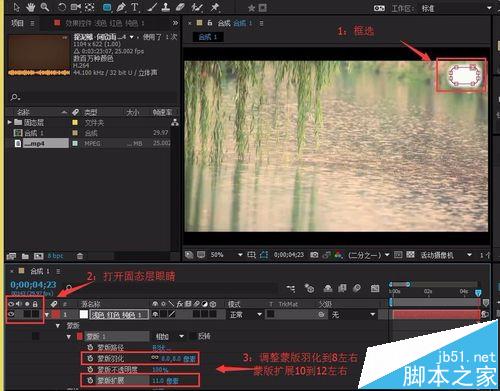500x391 pixels.
Task: Collapse layer 1 properties triangle
Action: (x=47, y=314)
